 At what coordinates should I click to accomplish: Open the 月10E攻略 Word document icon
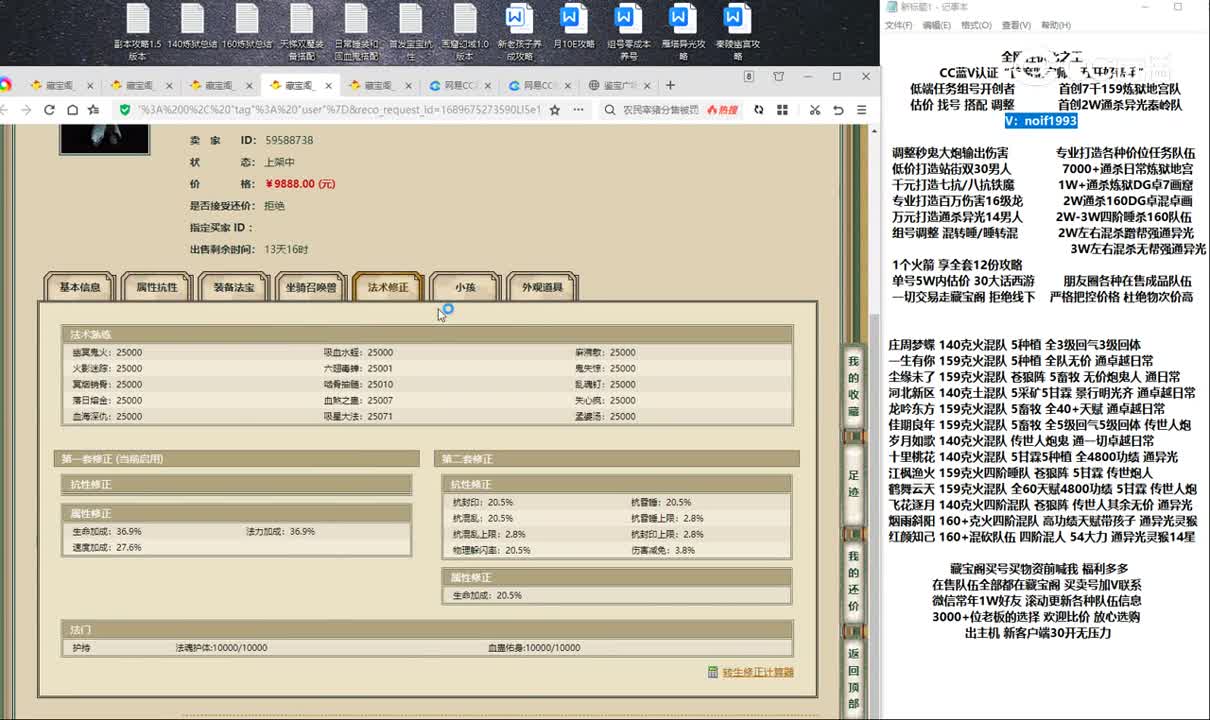[x=573, y=27]
